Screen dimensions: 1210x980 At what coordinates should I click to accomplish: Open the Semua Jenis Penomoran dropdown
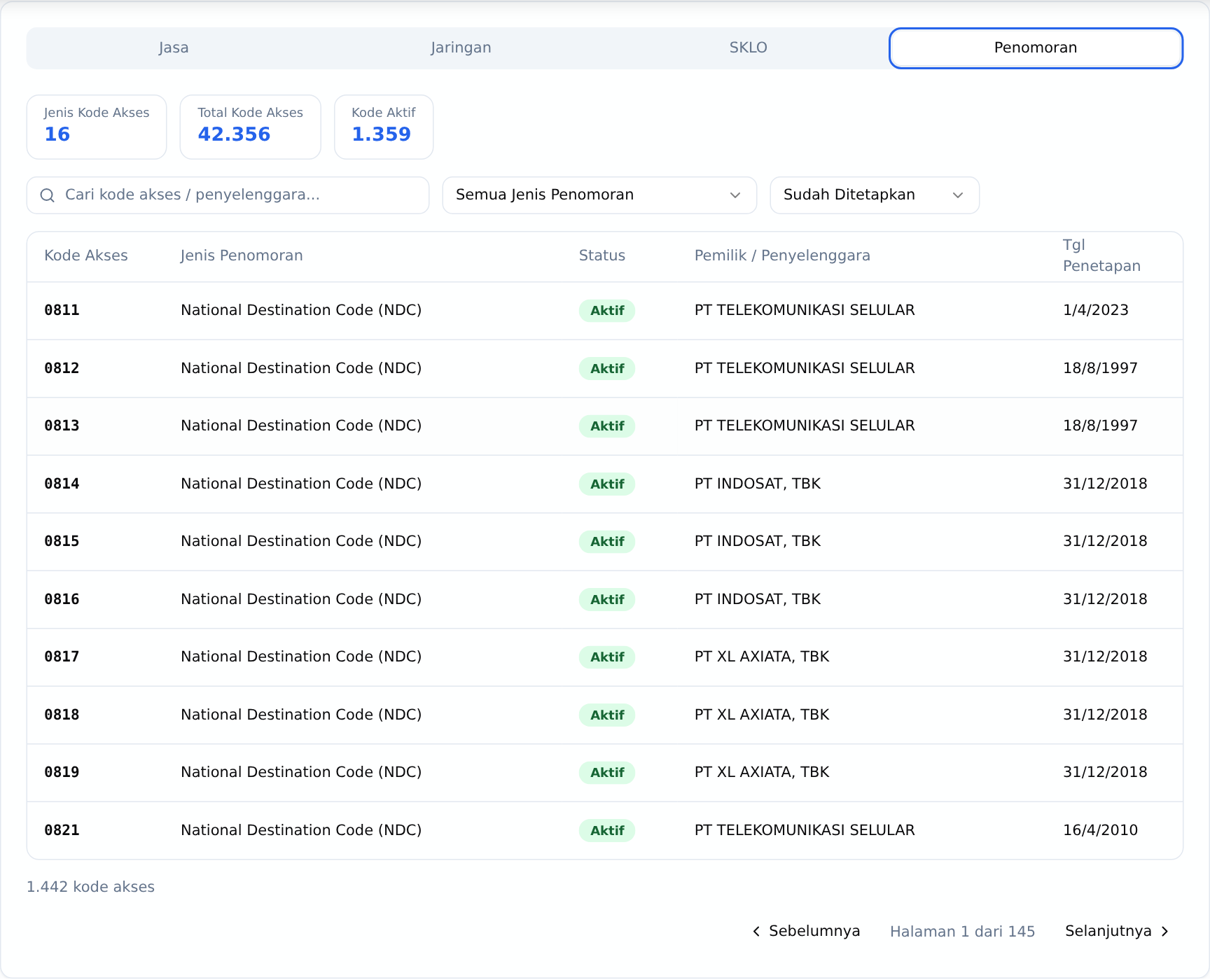pos(599,195)
